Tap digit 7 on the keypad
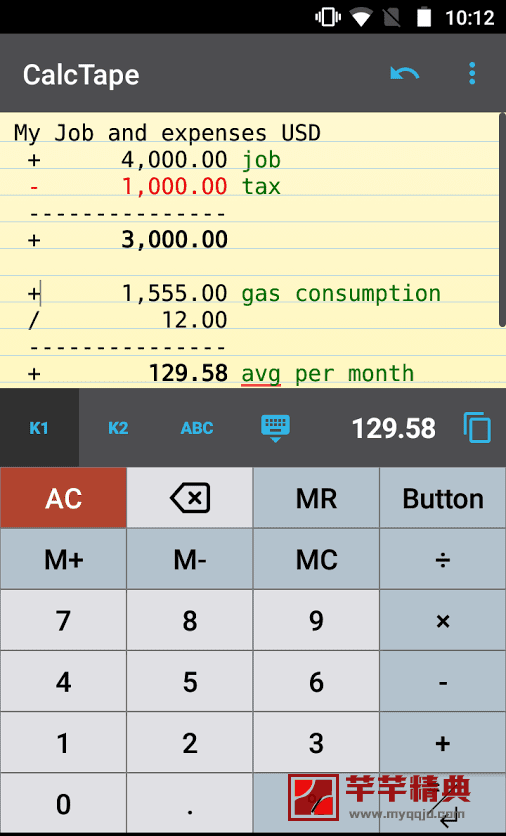 coord(63,621)
